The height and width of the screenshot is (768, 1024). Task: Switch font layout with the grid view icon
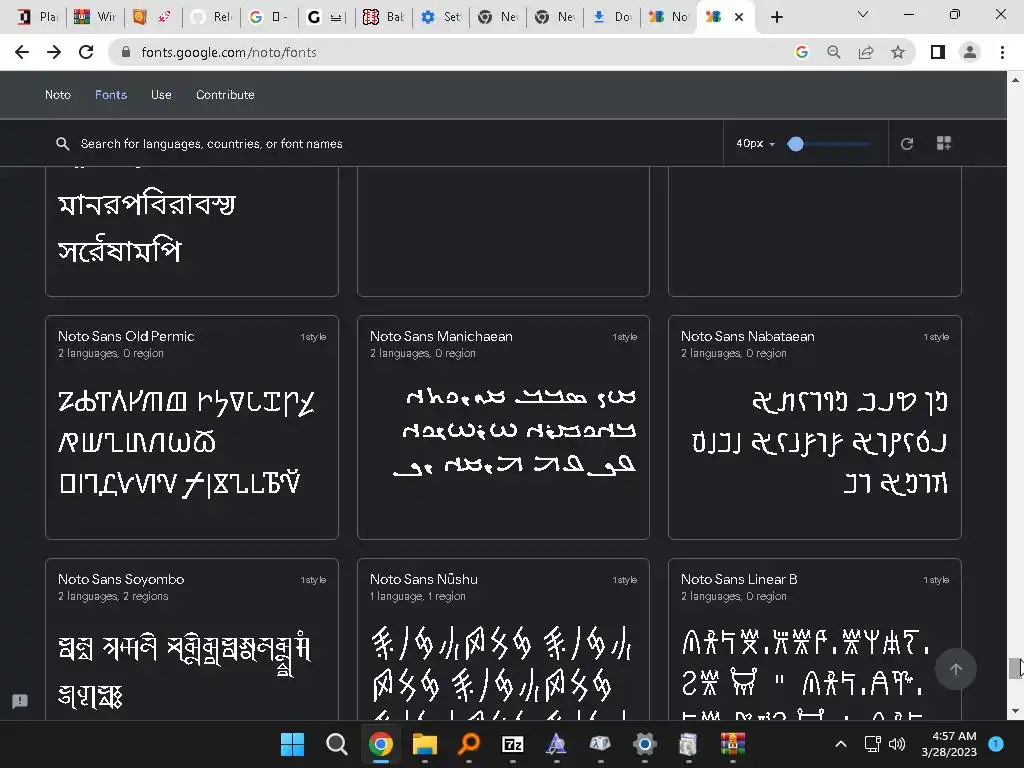tap(944, 144)
